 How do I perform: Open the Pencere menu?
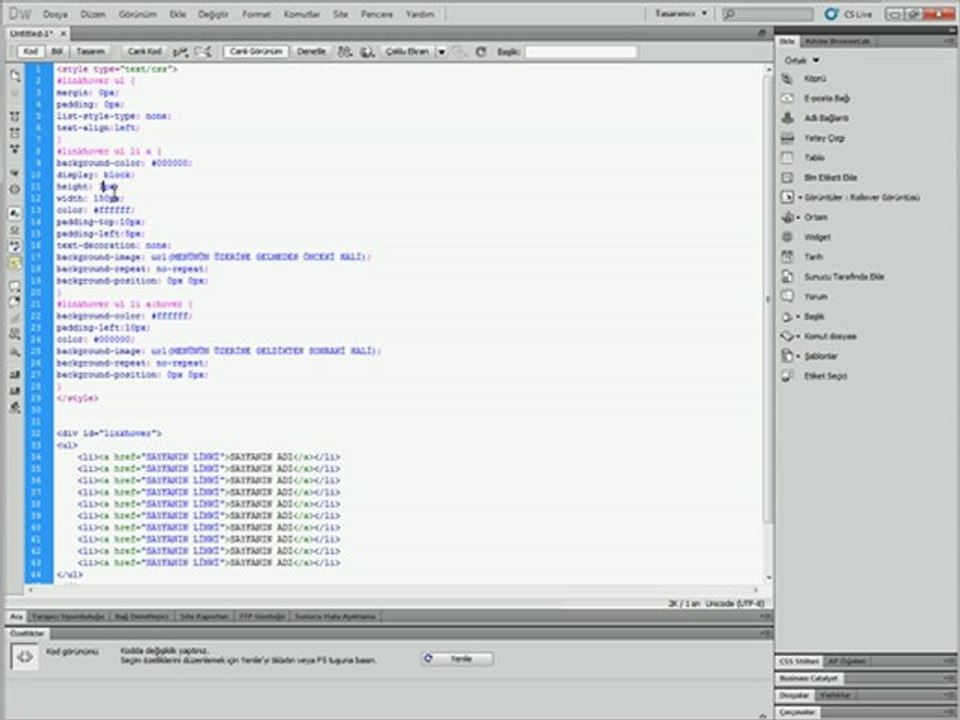pyautogui.click(x=377, y=14)
